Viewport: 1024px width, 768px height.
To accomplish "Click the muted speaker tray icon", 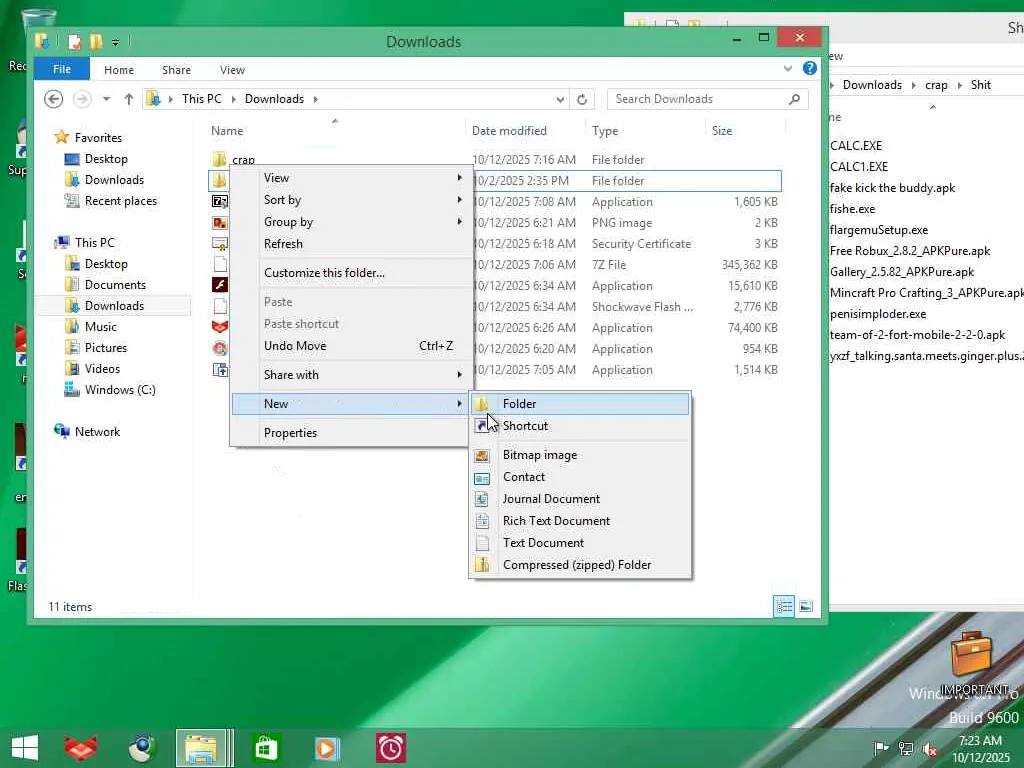I will pos(930,748).
